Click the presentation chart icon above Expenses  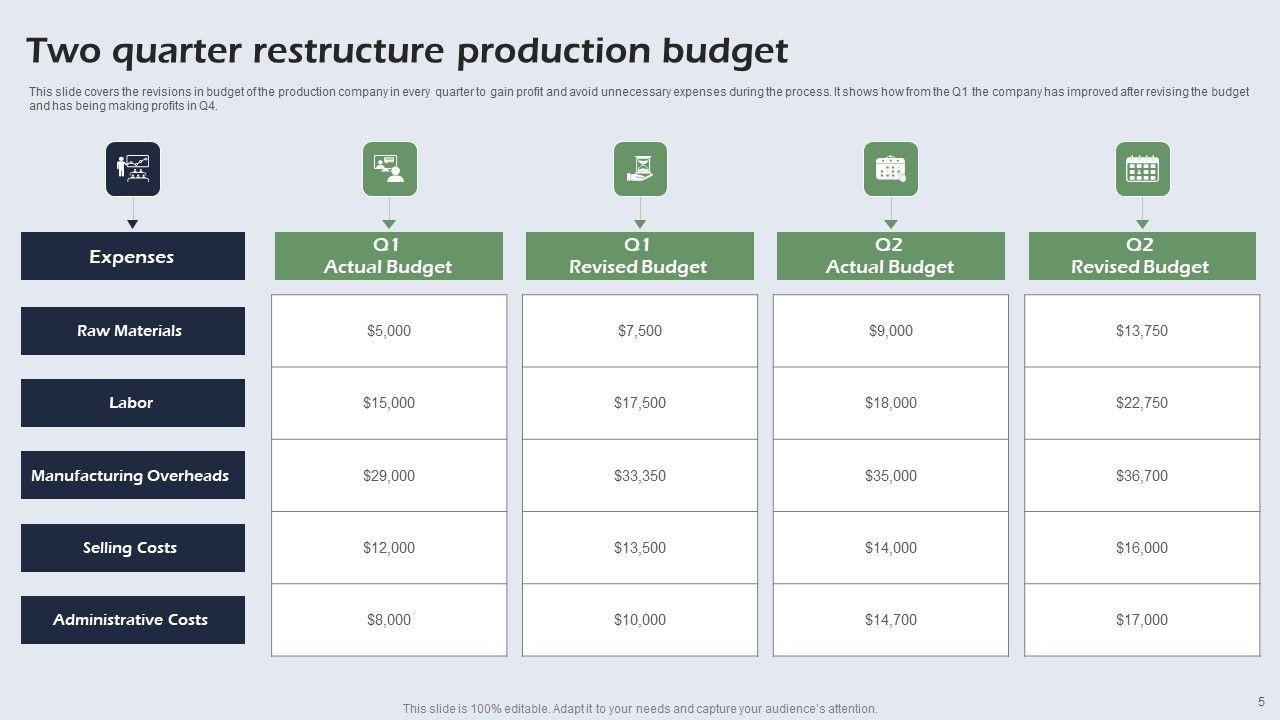tap(133, 169)
